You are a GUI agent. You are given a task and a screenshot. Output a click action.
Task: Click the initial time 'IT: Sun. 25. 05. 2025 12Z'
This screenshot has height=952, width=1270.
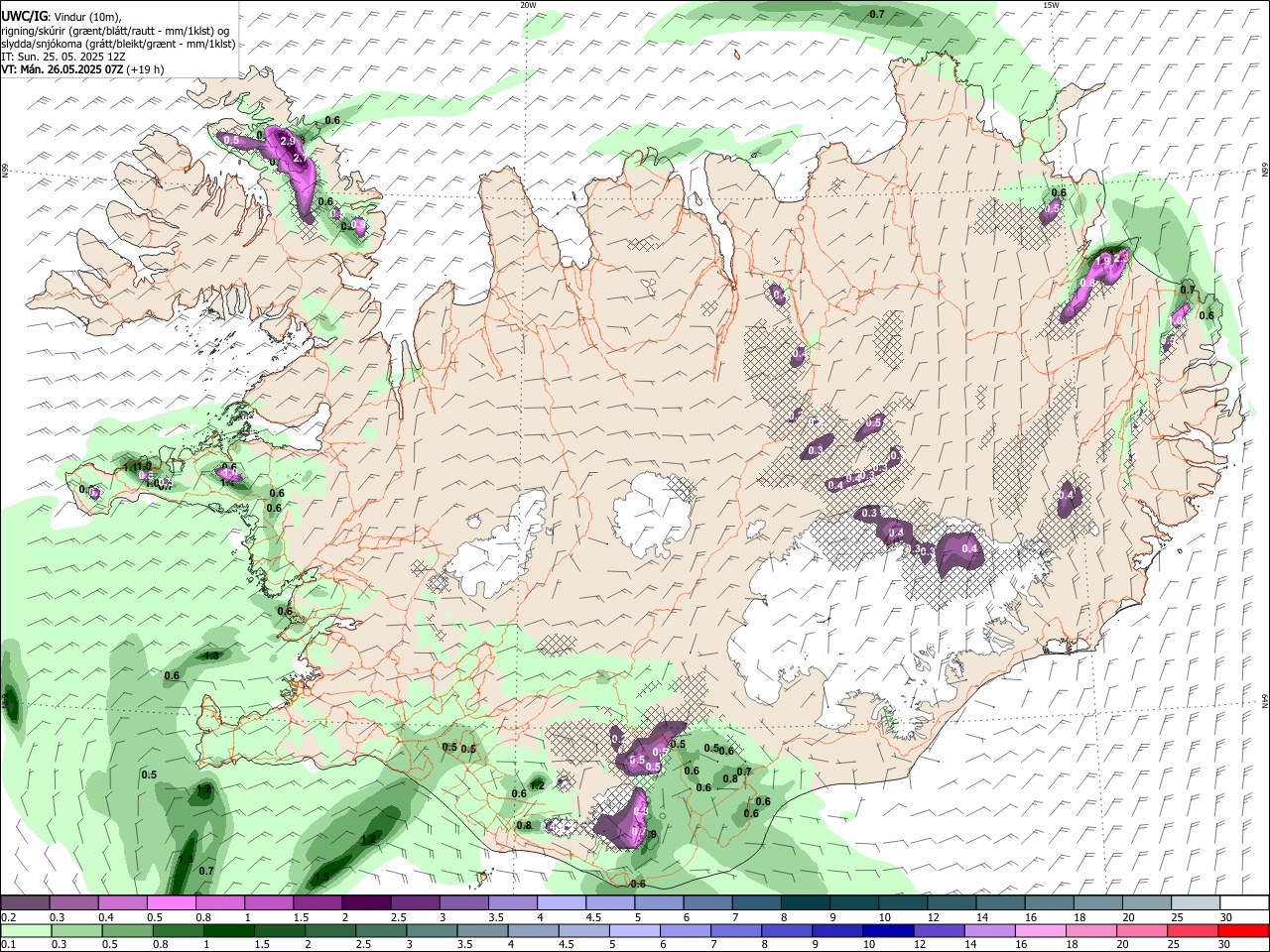[63, 57]
